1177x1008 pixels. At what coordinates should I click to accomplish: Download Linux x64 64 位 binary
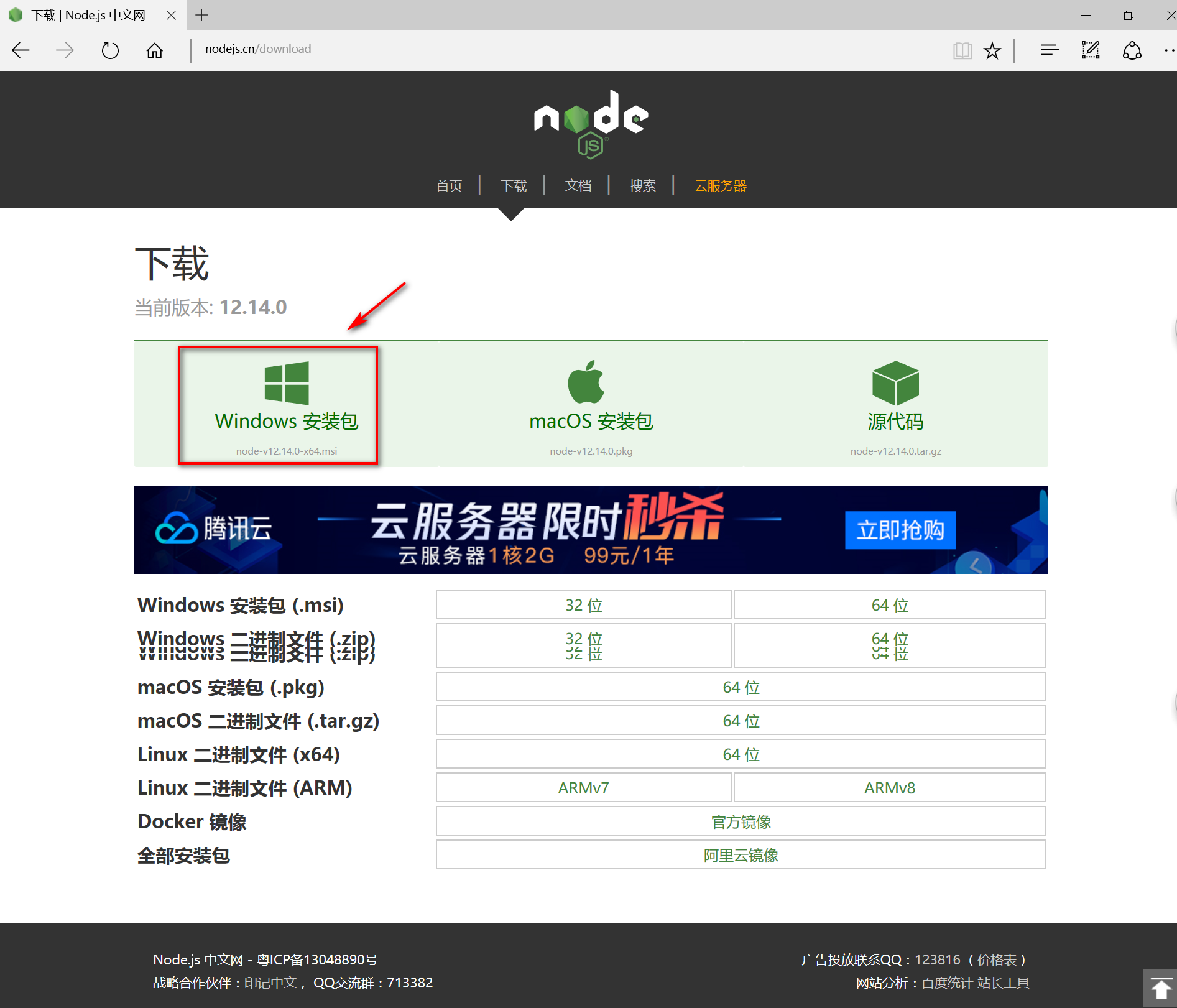[x=741, y=754]
